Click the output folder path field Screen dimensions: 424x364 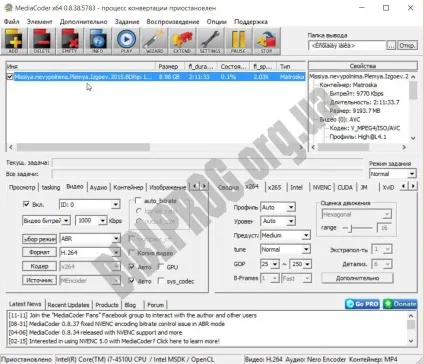click(x=347, y=46)
